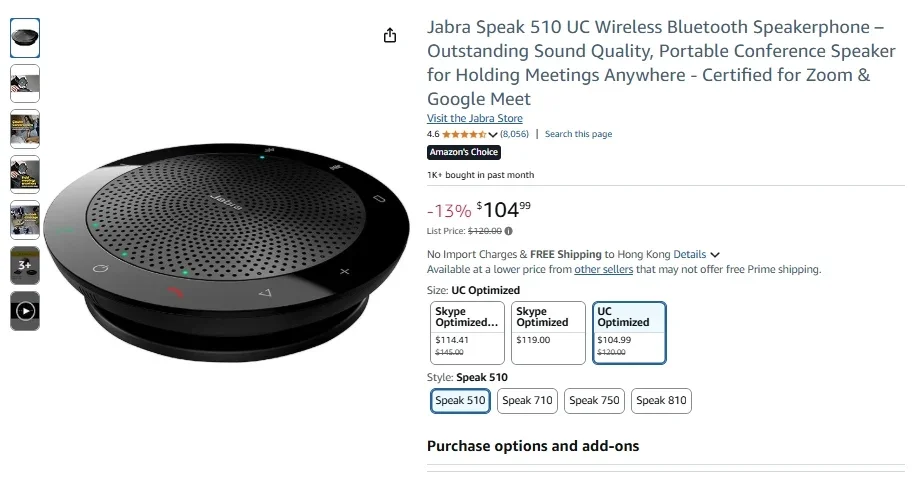Click the share icon above product image
Viewport: 918px width, 479px height.
click(x=390, y=36)
